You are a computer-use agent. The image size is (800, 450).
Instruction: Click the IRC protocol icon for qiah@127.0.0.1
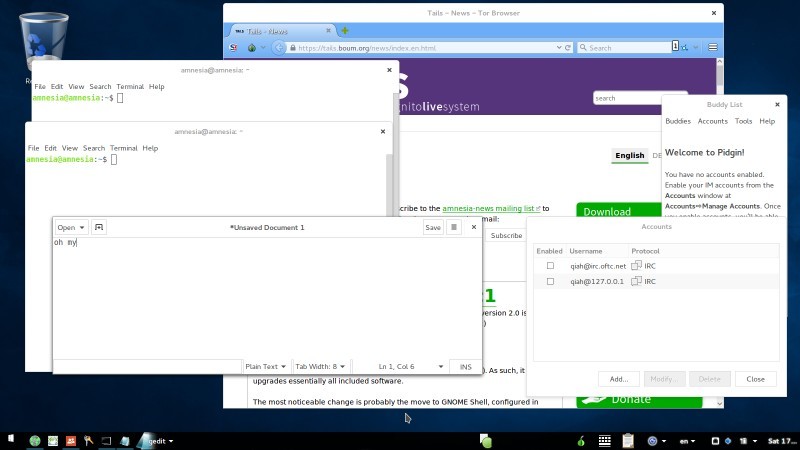(x=636, y=281)
